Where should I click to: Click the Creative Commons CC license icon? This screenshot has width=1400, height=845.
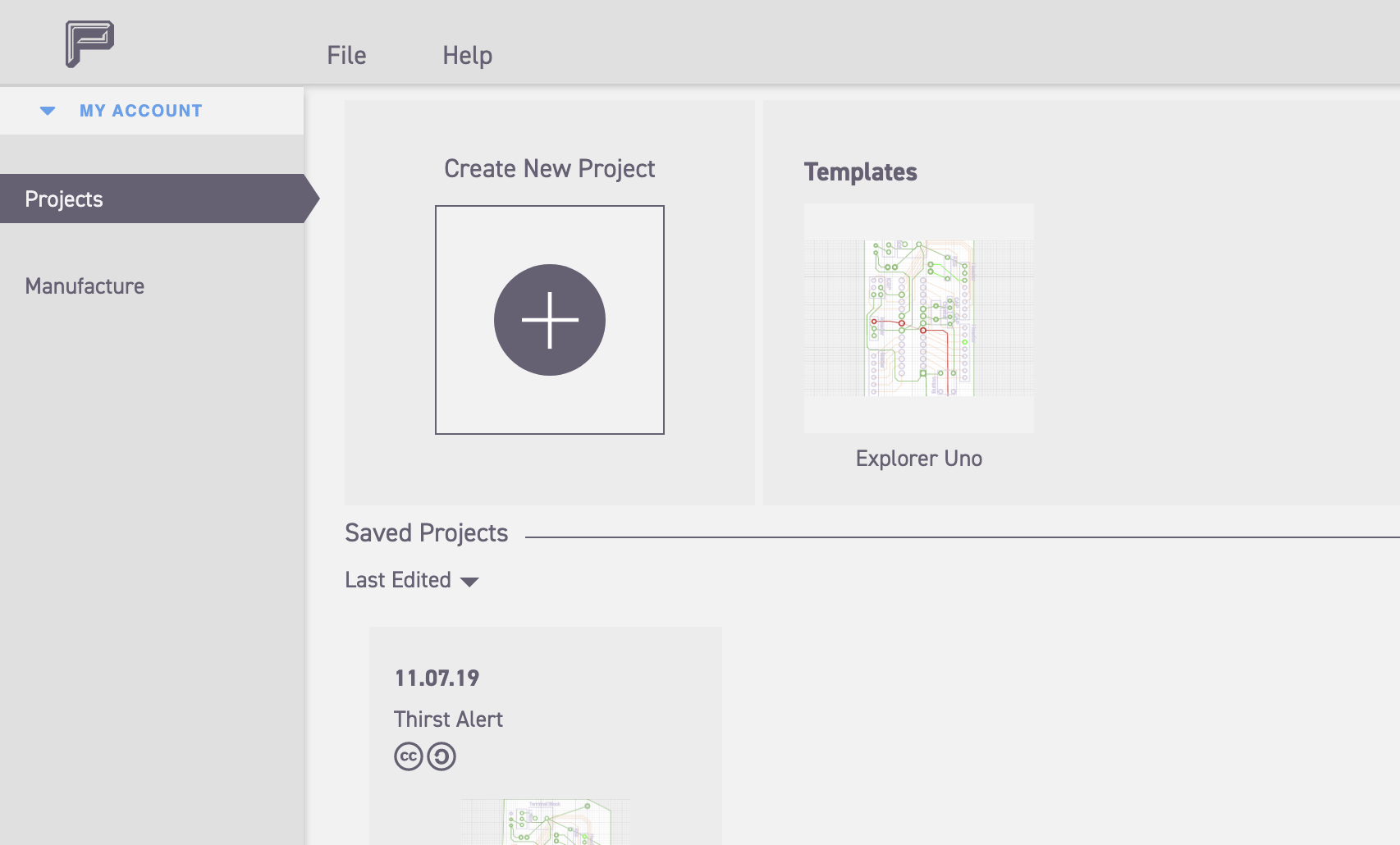tap(409, 756)
